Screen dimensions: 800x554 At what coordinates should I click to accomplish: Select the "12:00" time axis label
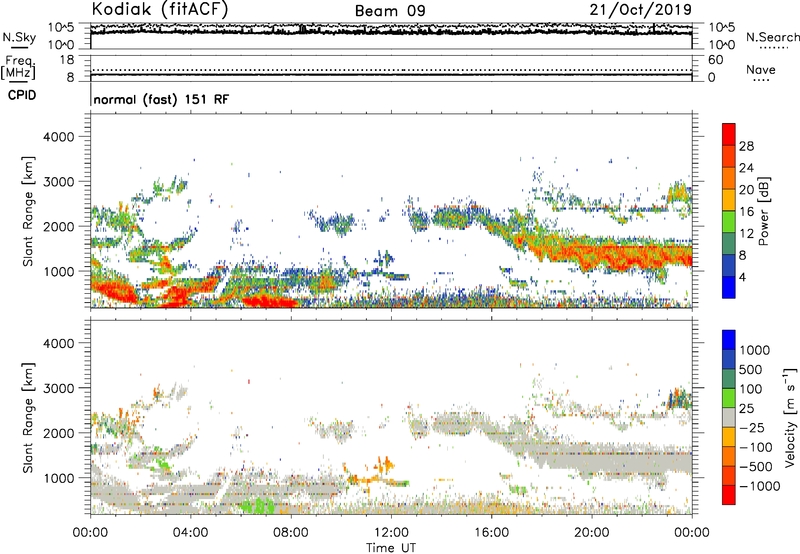tap(391, 533)
